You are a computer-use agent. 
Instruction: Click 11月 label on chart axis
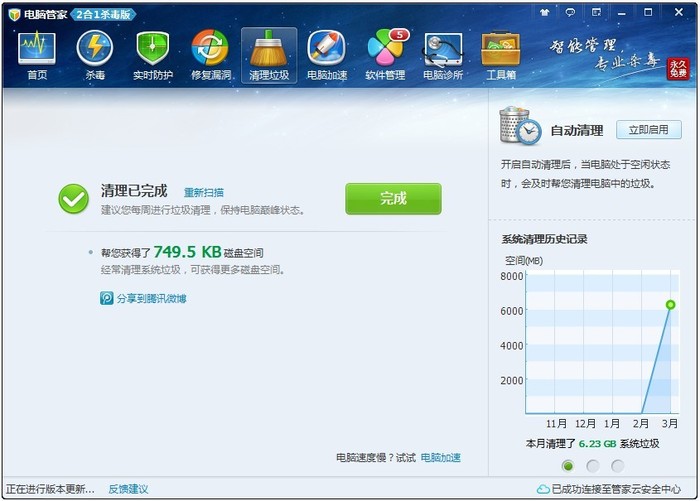click(x=556, y=423)
